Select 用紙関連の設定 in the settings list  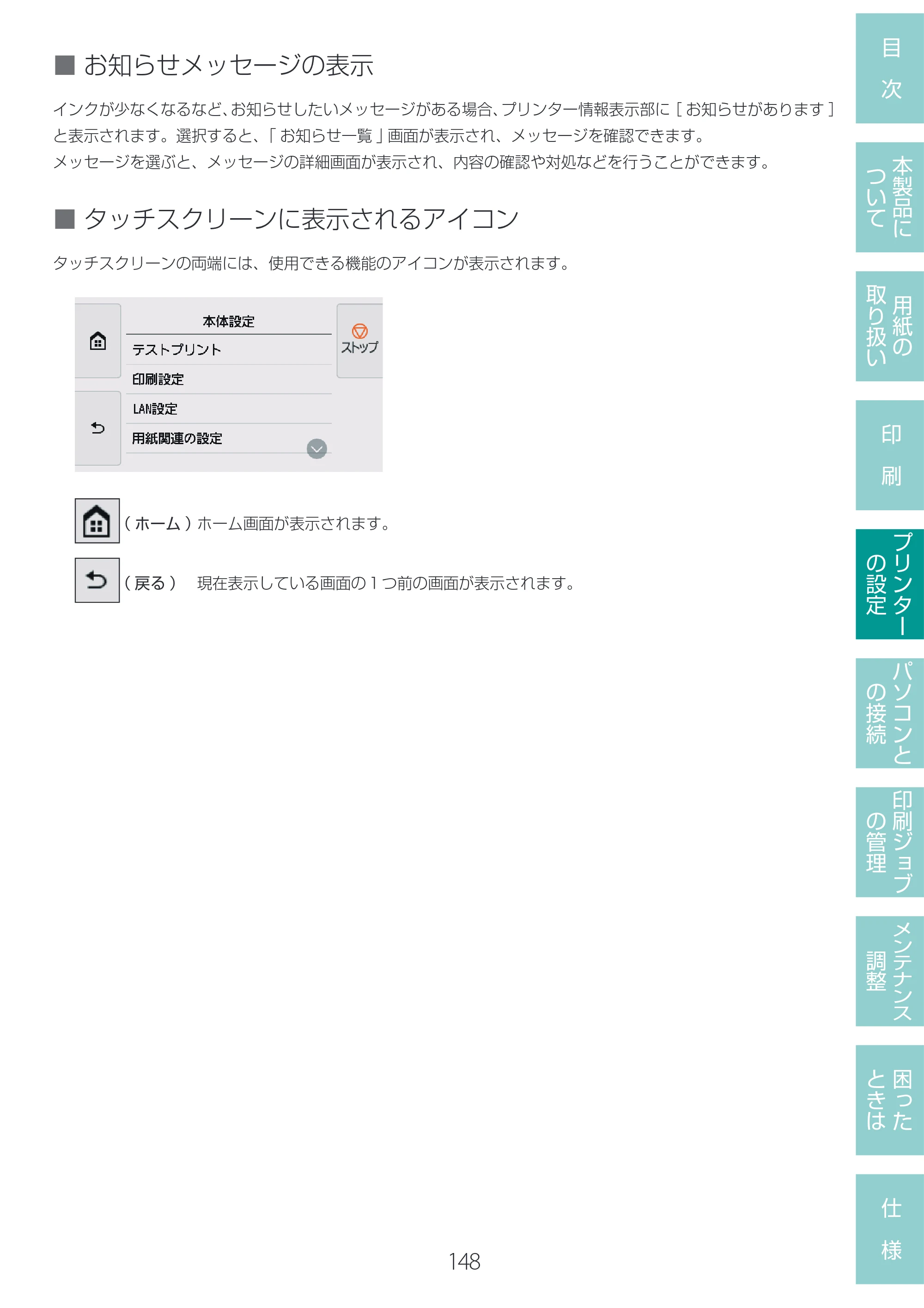[229, 439]
